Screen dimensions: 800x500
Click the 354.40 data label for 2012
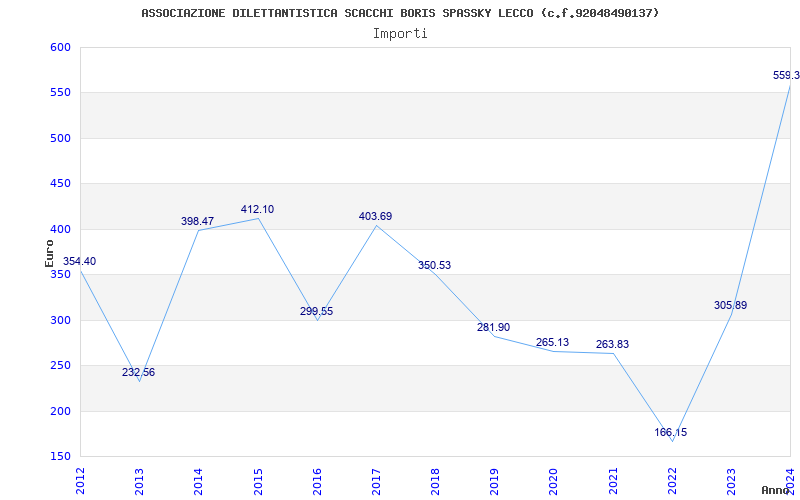pos(79,261)
